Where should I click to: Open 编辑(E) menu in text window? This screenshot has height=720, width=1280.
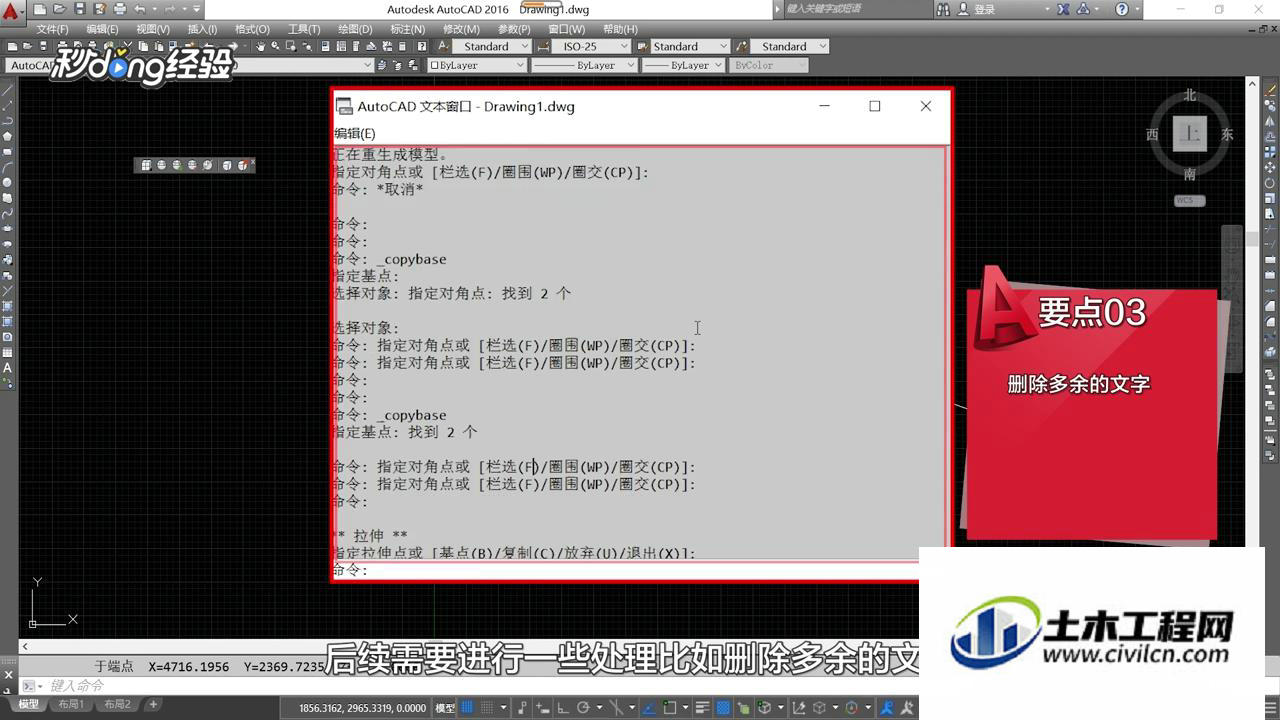pos(354,133)
